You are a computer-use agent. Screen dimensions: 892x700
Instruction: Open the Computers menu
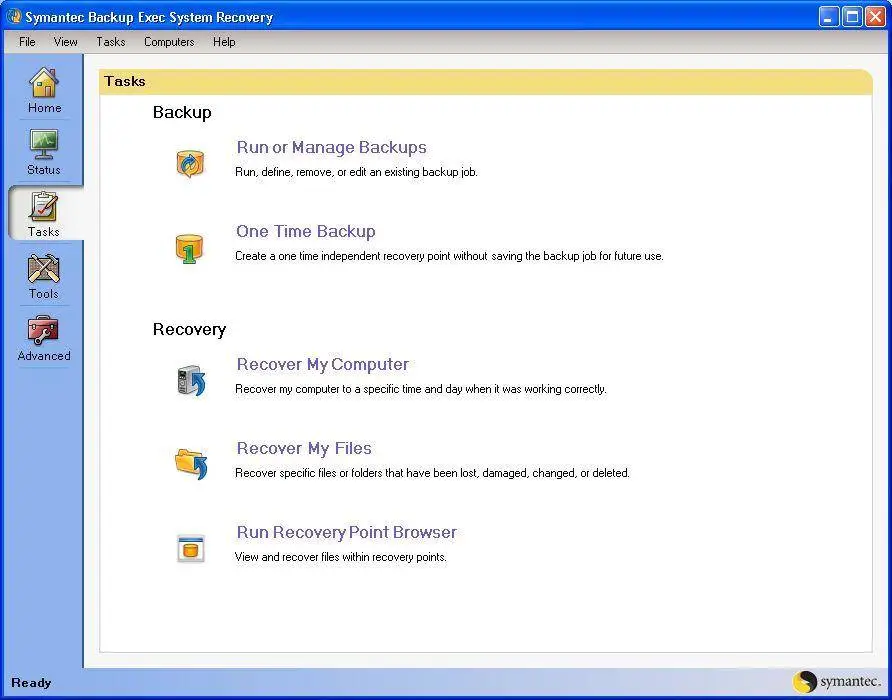click(169, 42)
